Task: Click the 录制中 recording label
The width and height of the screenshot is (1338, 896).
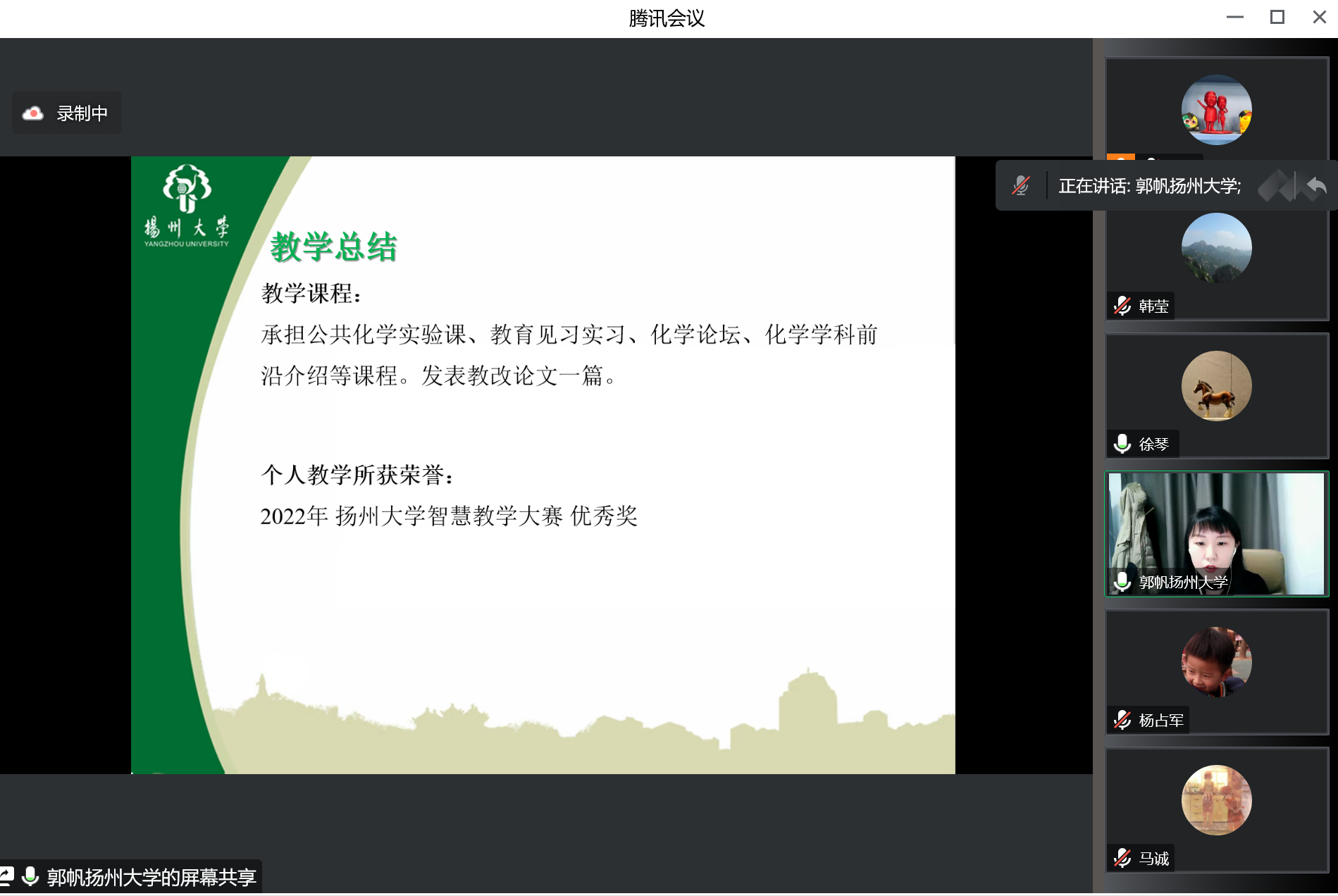Action: 82,113
